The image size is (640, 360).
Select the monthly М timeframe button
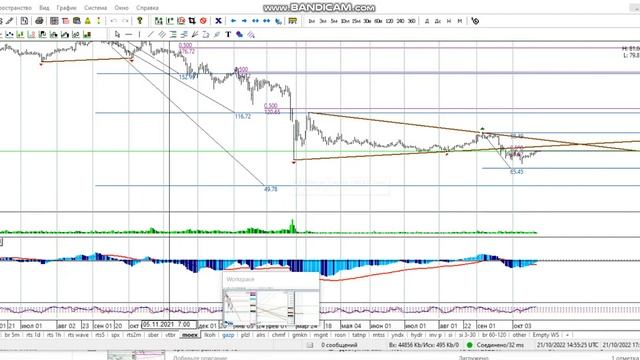pos(460,21)
